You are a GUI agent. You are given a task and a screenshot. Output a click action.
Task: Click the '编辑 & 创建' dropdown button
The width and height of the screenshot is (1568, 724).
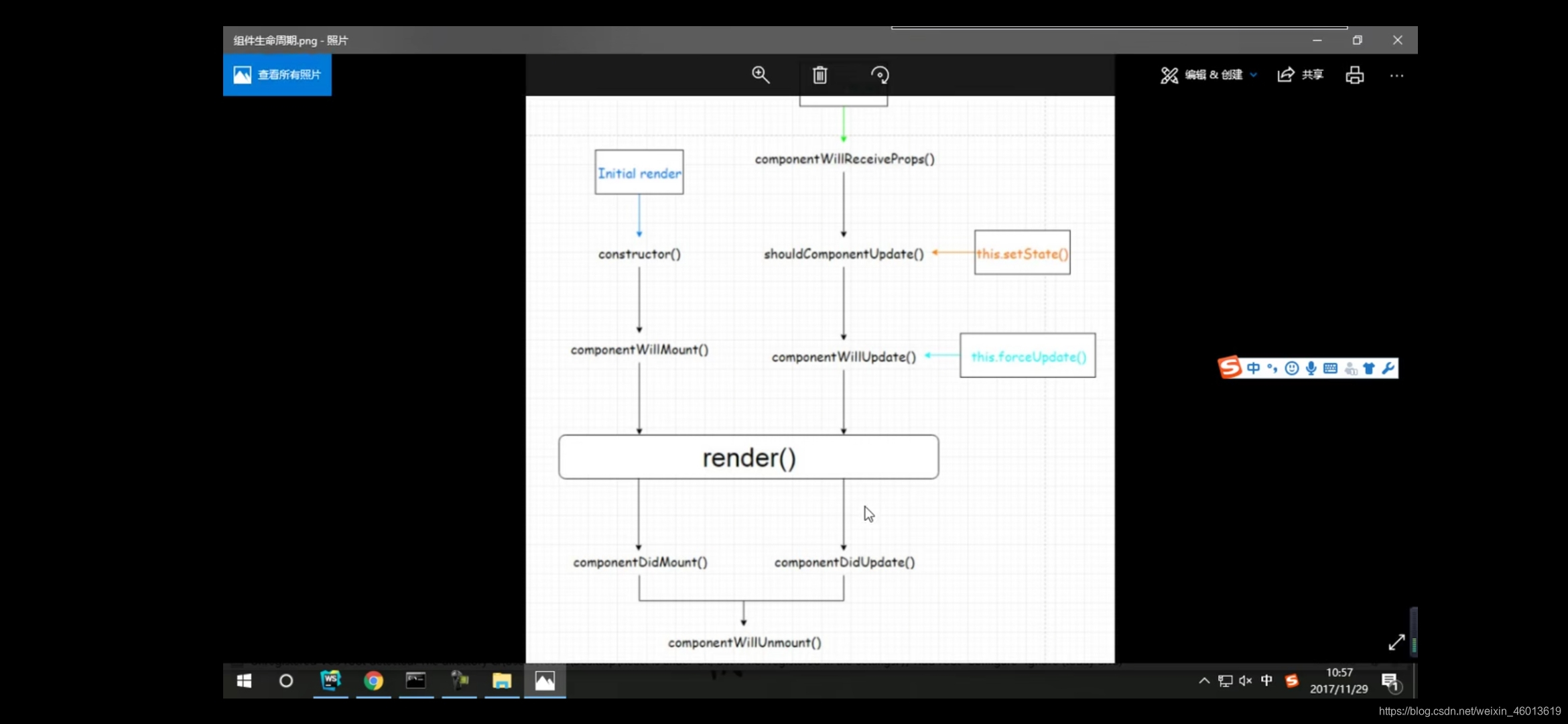(x=1208, y=75)
